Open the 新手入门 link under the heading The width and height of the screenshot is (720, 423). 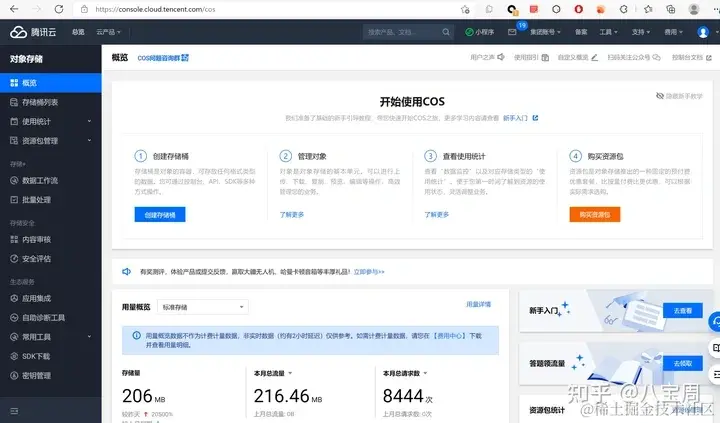pyautogui.click(x=515, y=118)
